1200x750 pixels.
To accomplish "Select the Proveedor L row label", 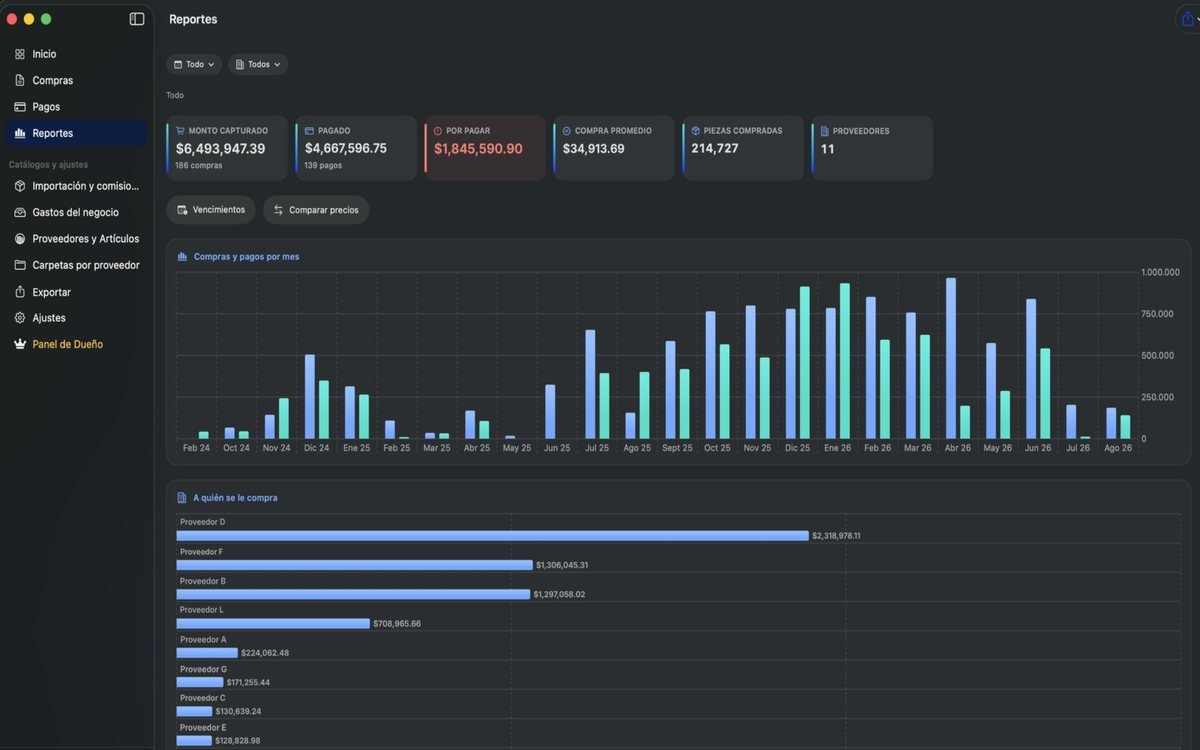I will (x=201, y=610).
